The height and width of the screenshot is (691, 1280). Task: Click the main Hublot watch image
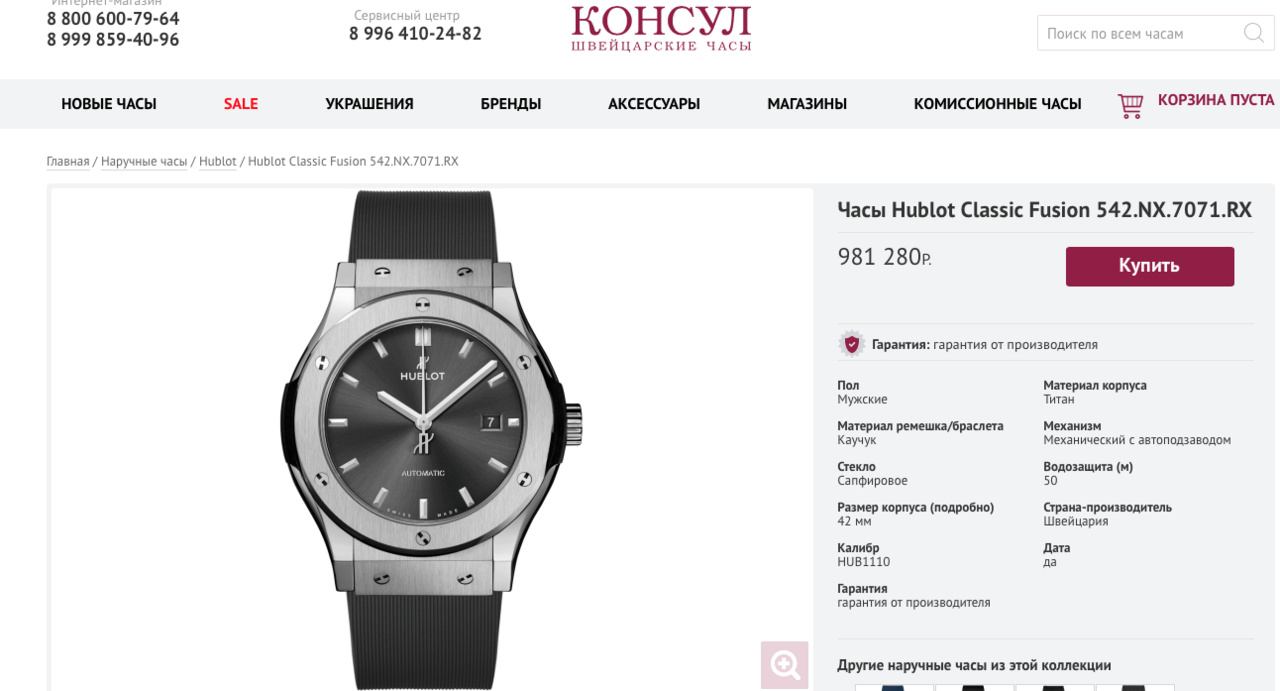pos(431,438)
